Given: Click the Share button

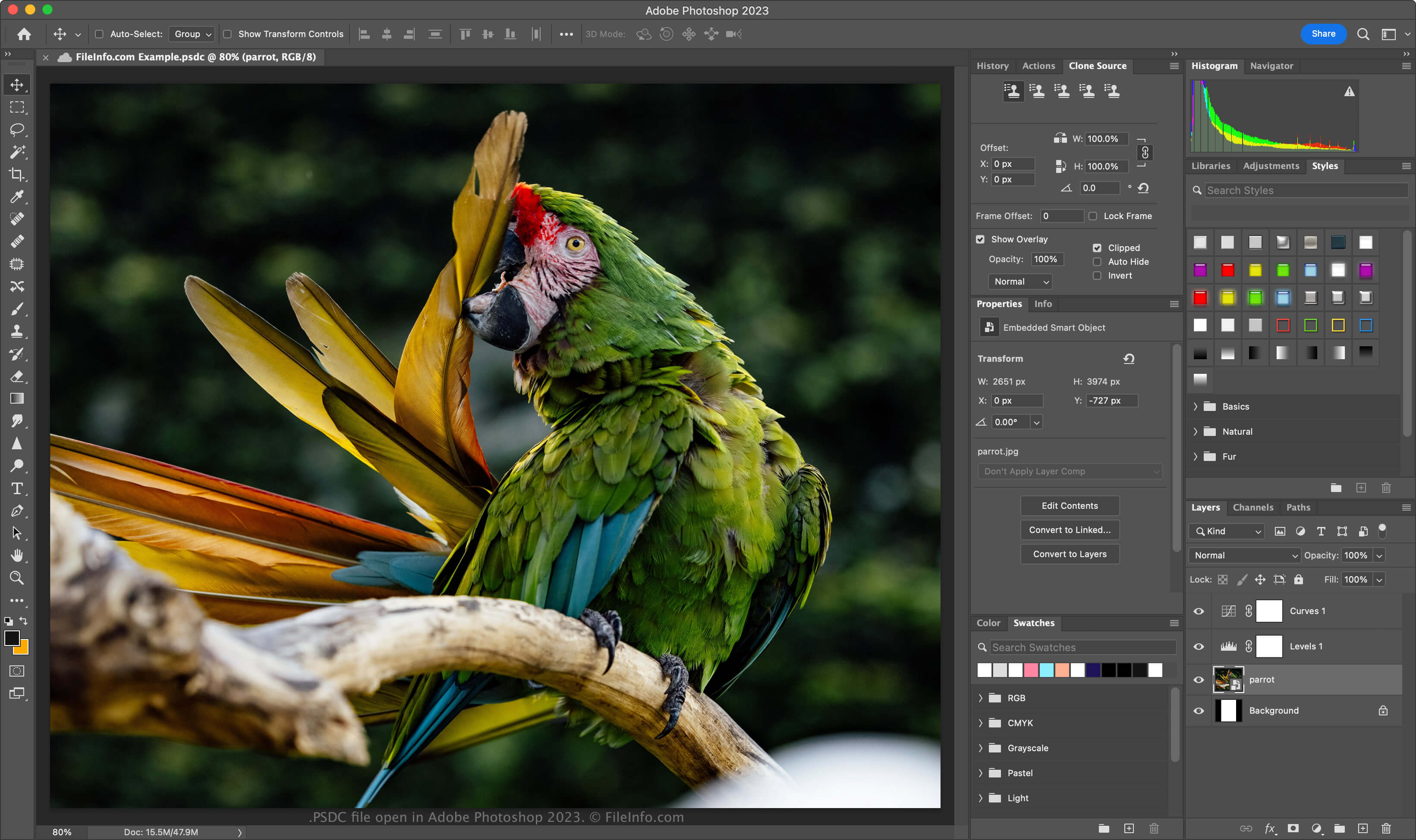Looking at the screenshot, I should [x=1323, y=34].
